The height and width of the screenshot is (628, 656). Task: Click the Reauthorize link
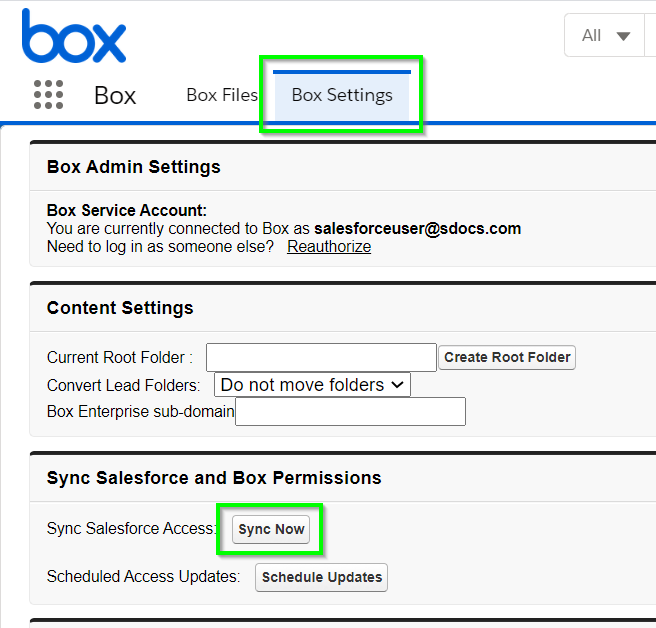(x=329, y=246)
